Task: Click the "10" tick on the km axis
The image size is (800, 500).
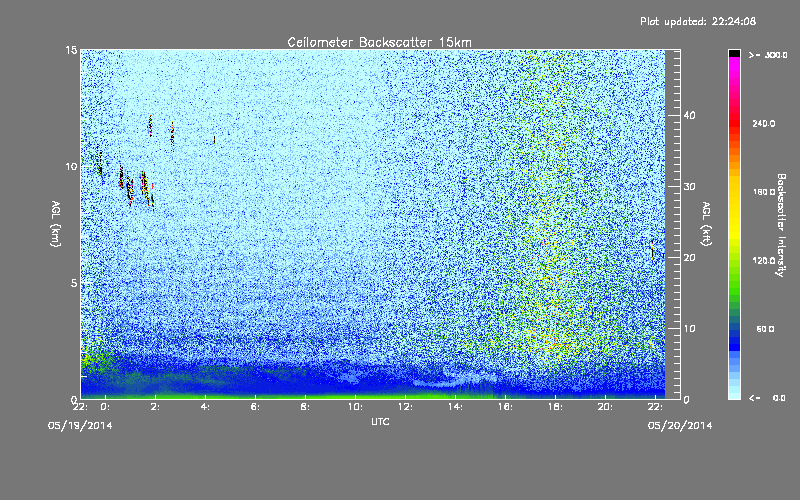Action: pos(71,166)
